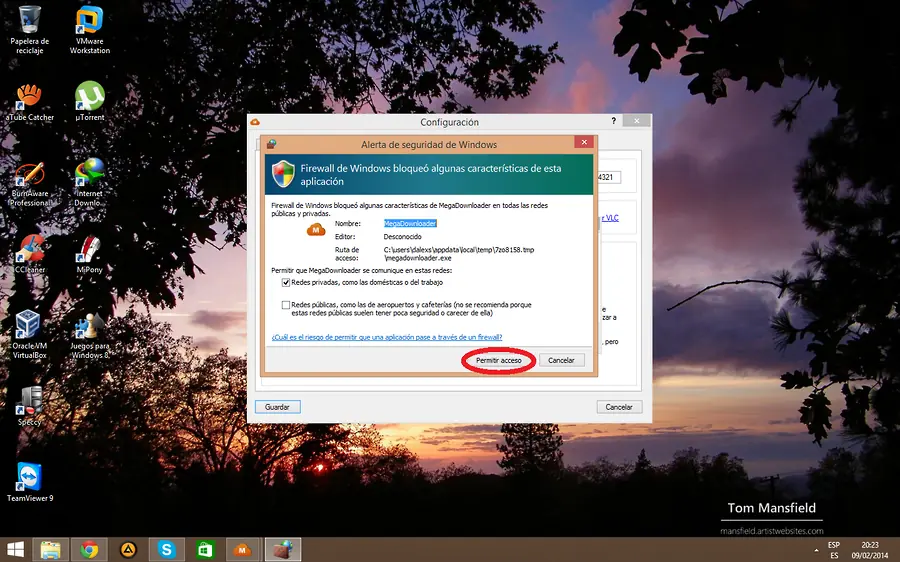Select the MiPony desktop icon

coord(90,254)
